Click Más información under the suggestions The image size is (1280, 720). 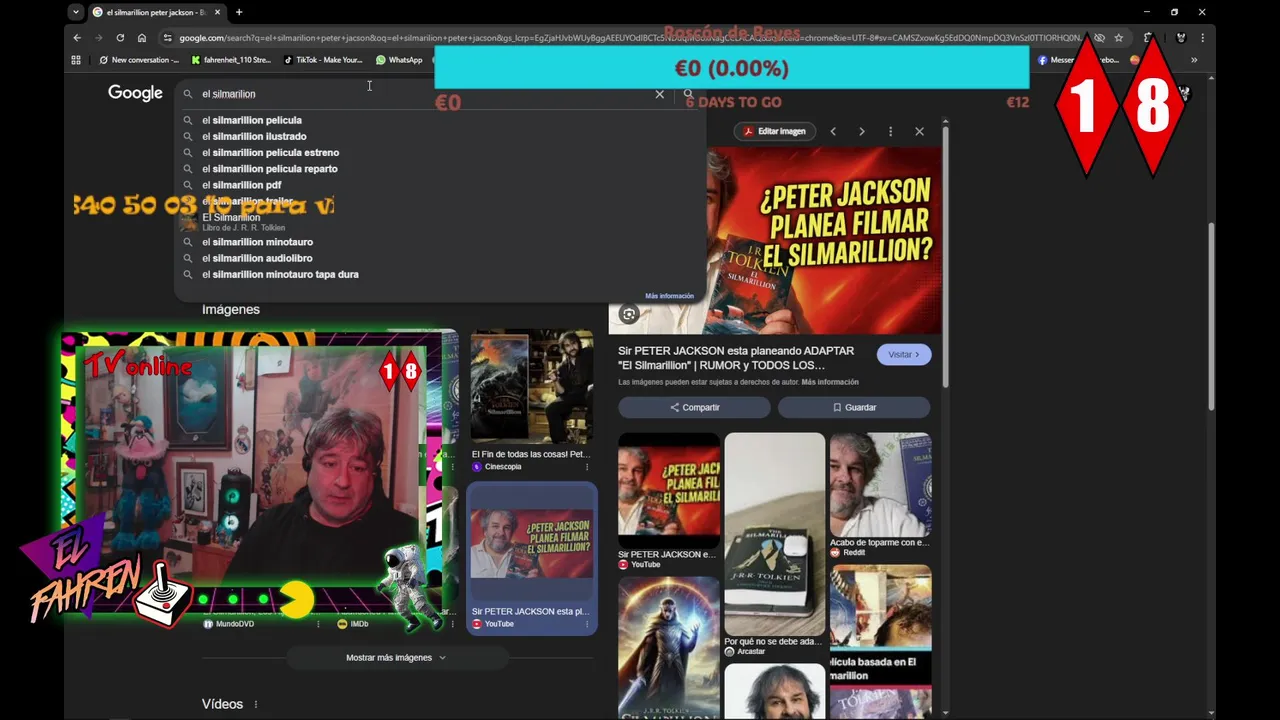(x=669, y=296)
